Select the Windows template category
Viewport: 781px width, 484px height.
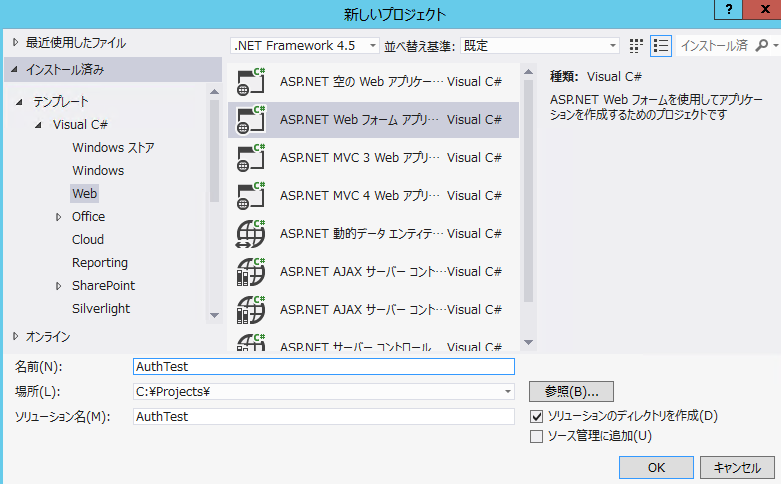[98, 171]
